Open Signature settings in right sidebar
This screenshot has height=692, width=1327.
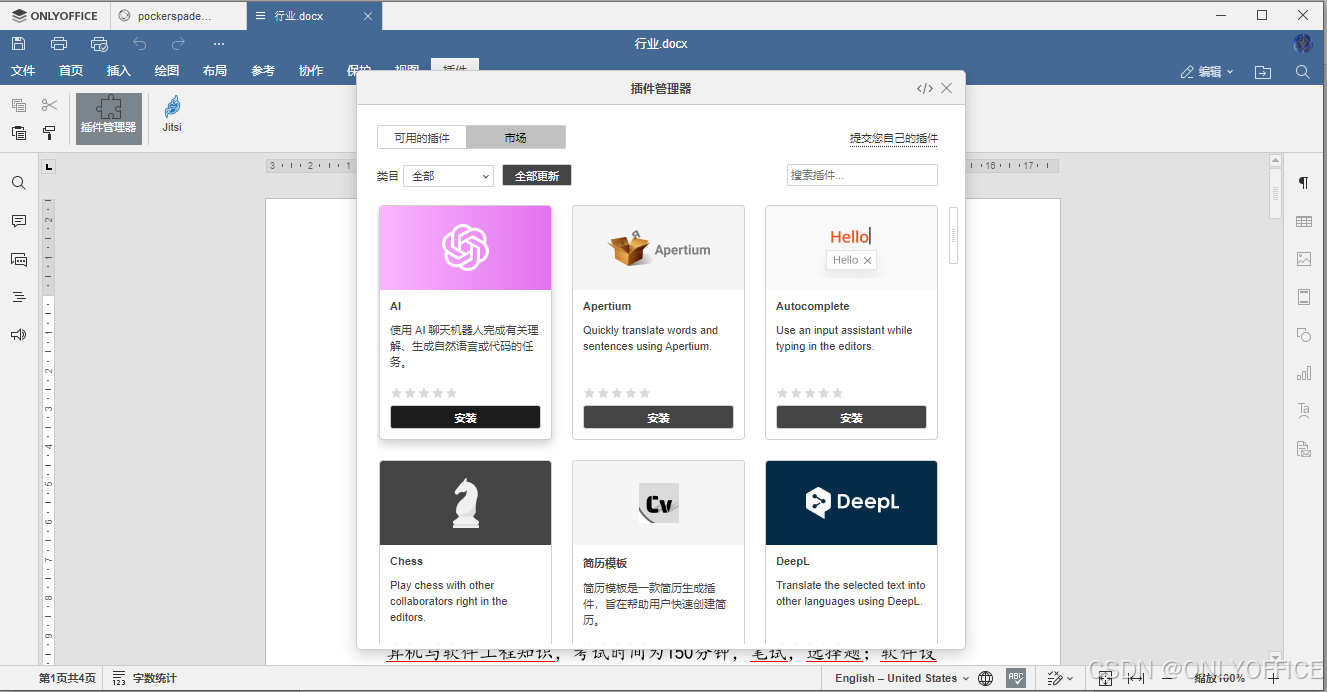[1304, 449]
